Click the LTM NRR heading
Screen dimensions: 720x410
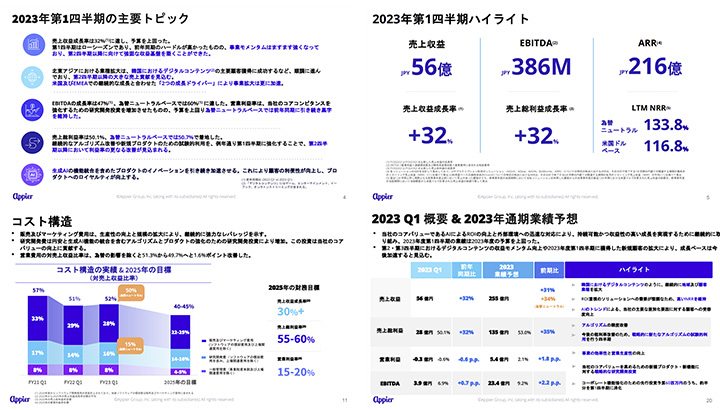(651, 108)
